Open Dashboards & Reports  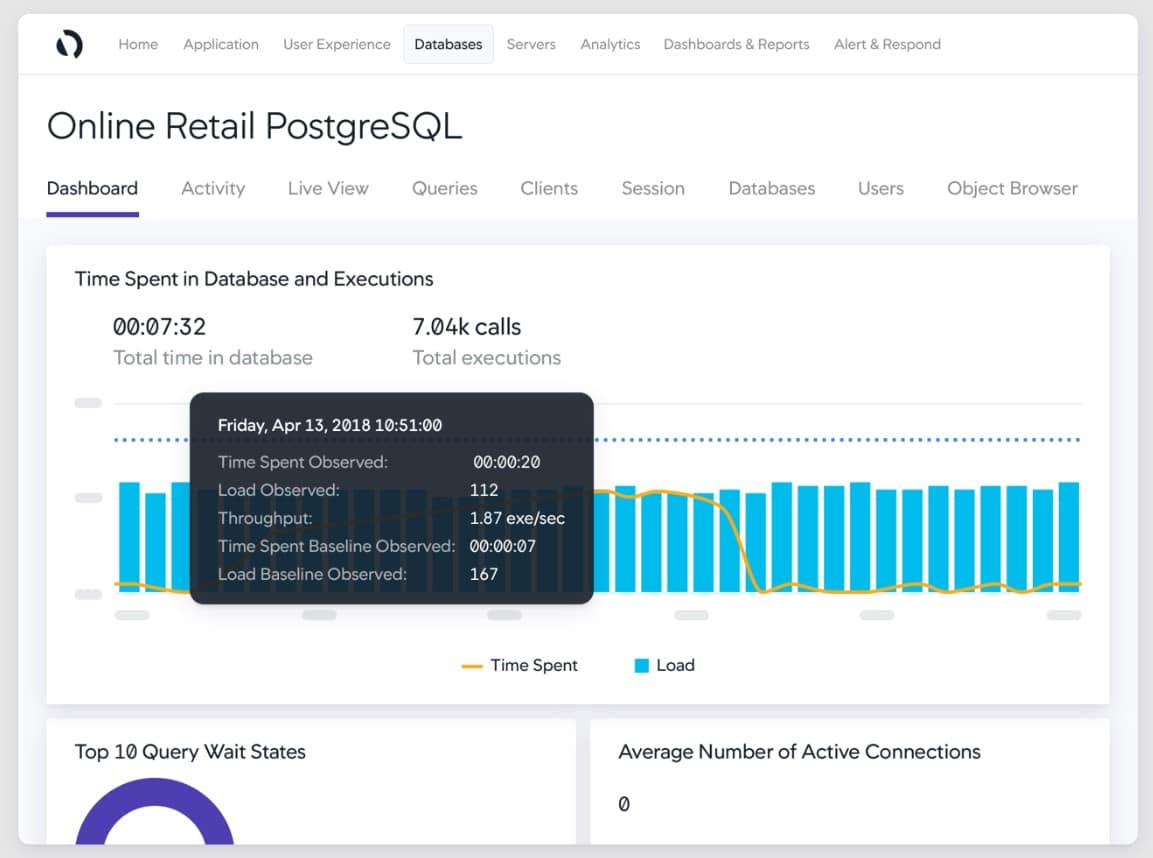pyautogui.click(x=736, y=44)
